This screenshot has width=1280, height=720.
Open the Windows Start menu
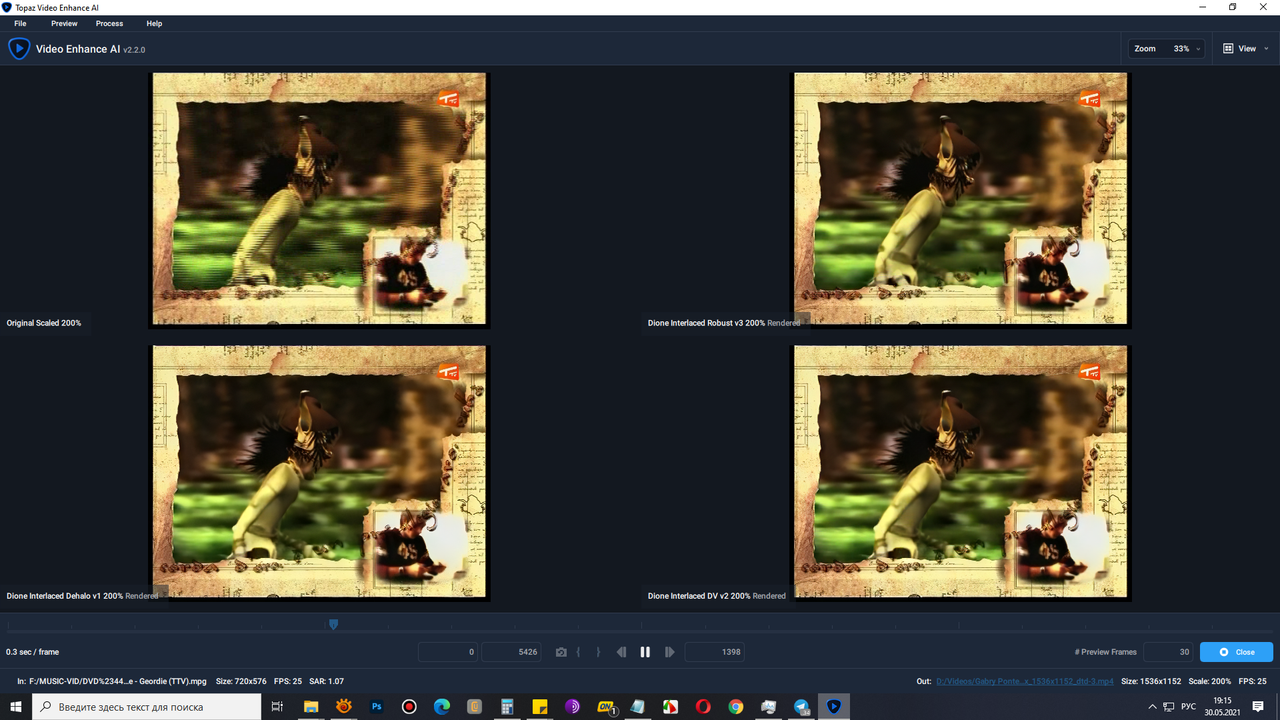[16, 706]
